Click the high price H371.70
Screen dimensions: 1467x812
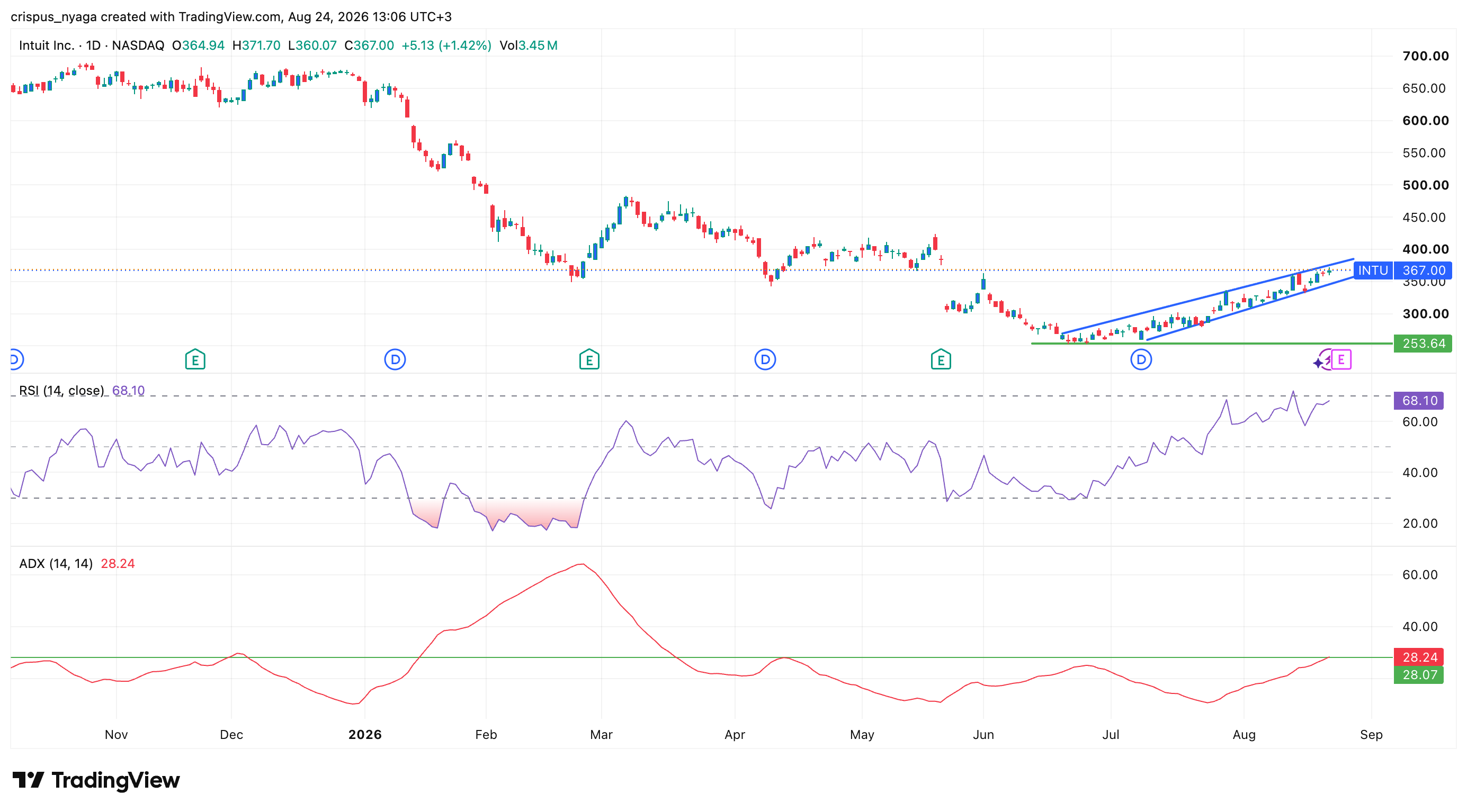coord(256,46)
